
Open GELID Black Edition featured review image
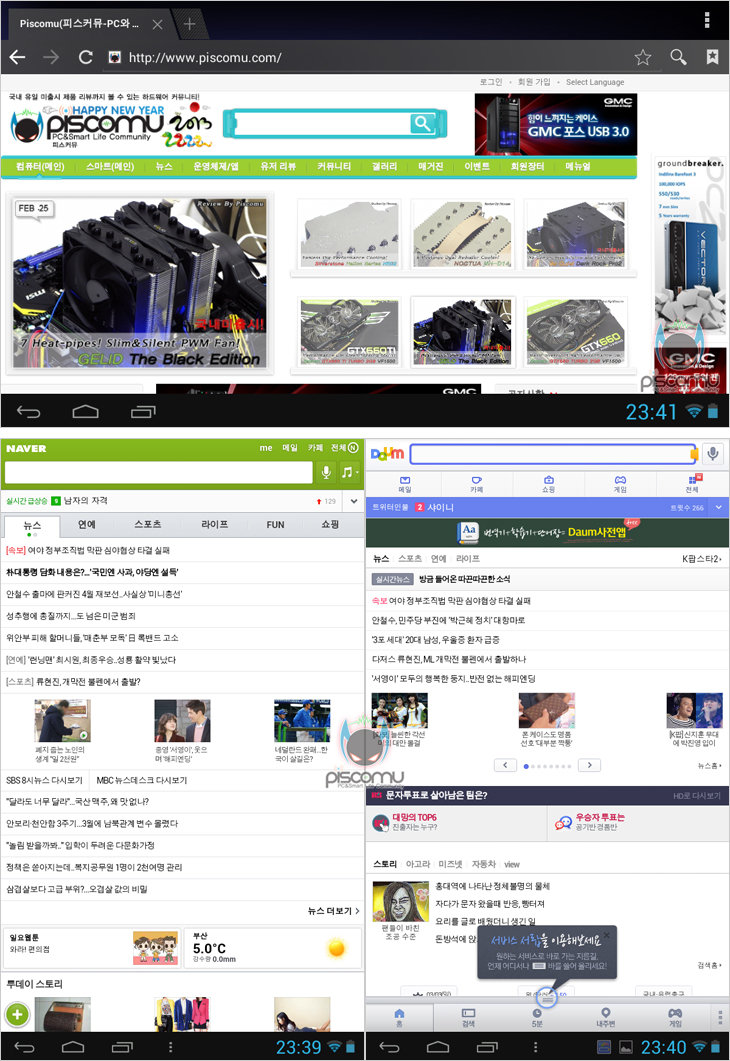(x=139, y=283)
